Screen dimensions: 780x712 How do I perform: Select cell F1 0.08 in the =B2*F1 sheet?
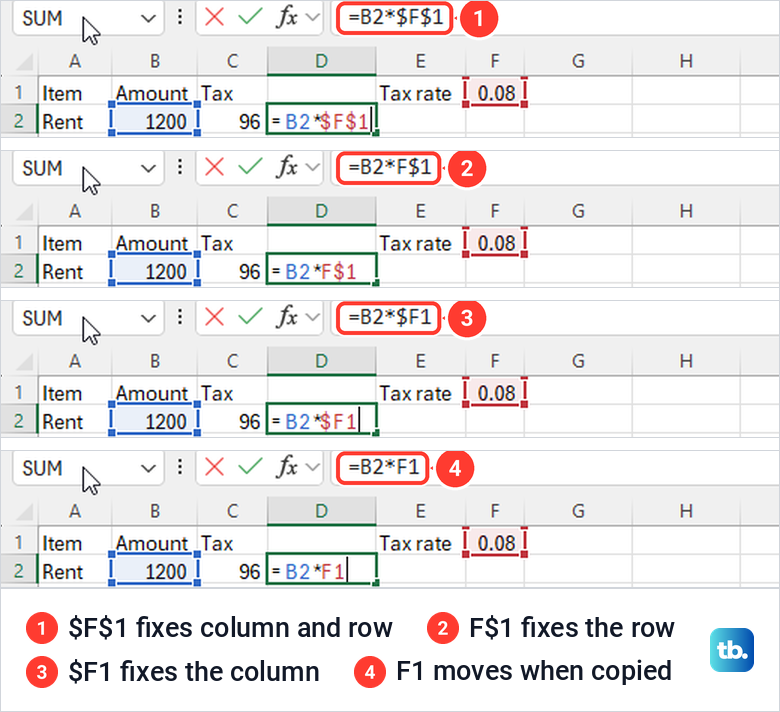(x=495, y=543)
